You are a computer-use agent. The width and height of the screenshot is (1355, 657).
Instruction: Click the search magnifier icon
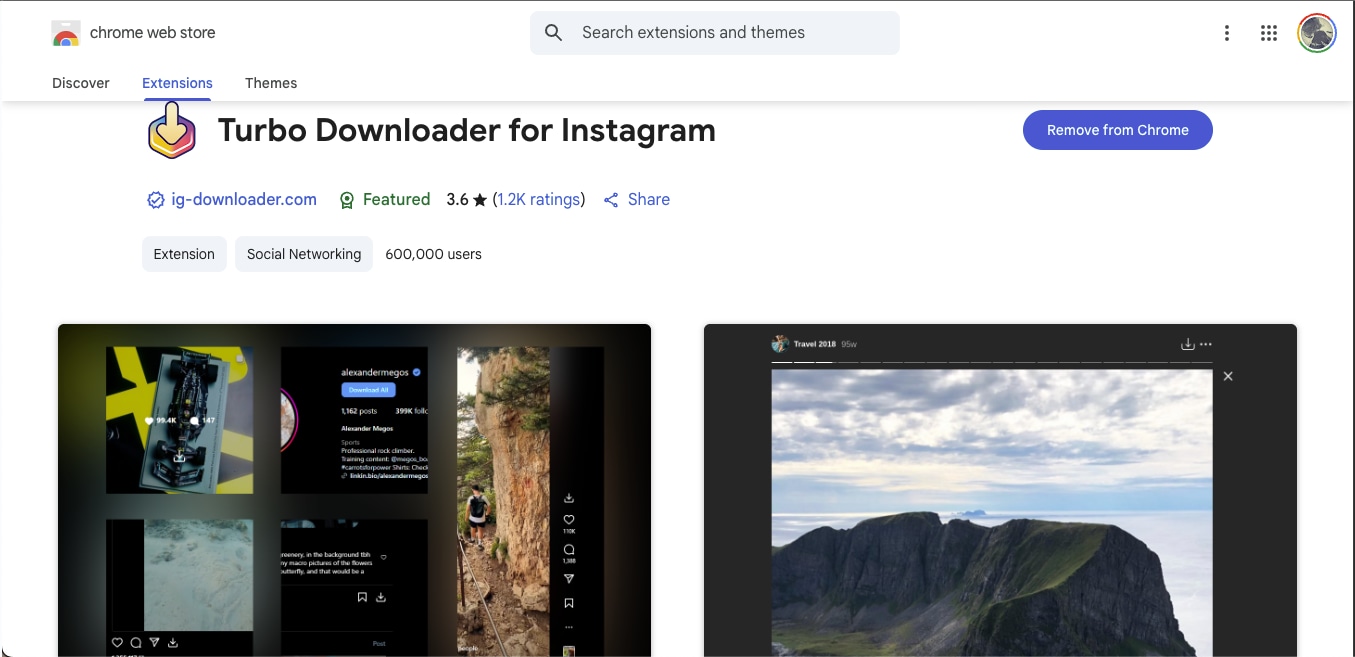[553, 32]
